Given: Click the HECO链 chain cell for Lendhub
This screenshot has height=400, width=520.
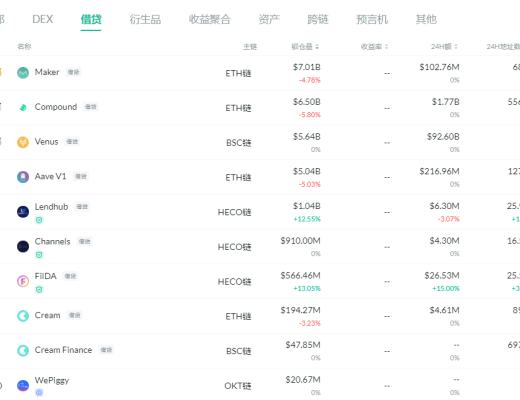Looking at the screenshot, I should [234, 212].
